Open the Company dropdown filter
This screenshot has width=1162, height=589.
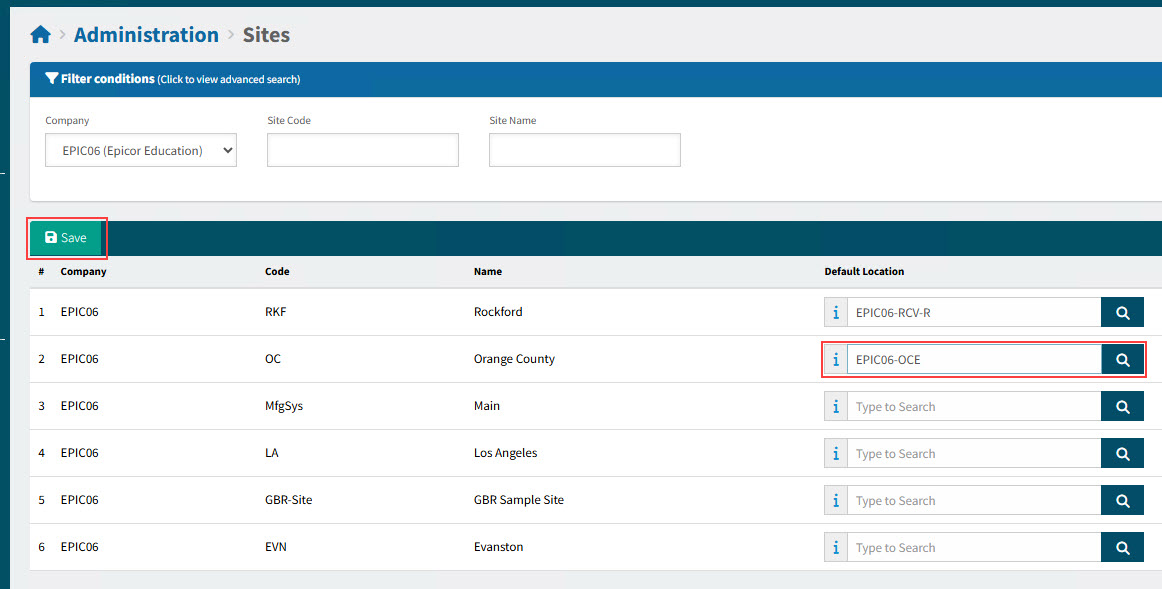[141, 151]
